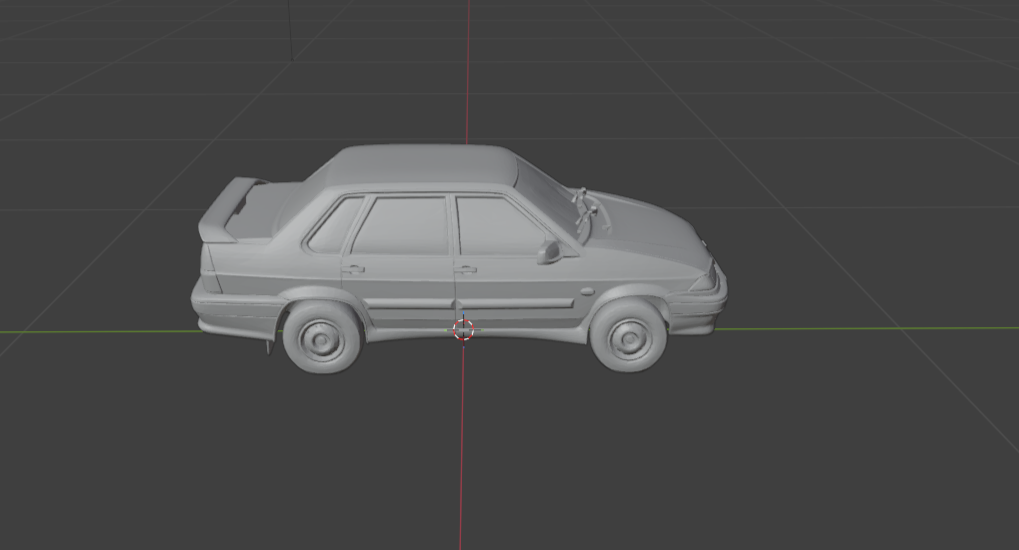Click the 3D cursor under the car

pyautogui.click(x=463, y=330)
